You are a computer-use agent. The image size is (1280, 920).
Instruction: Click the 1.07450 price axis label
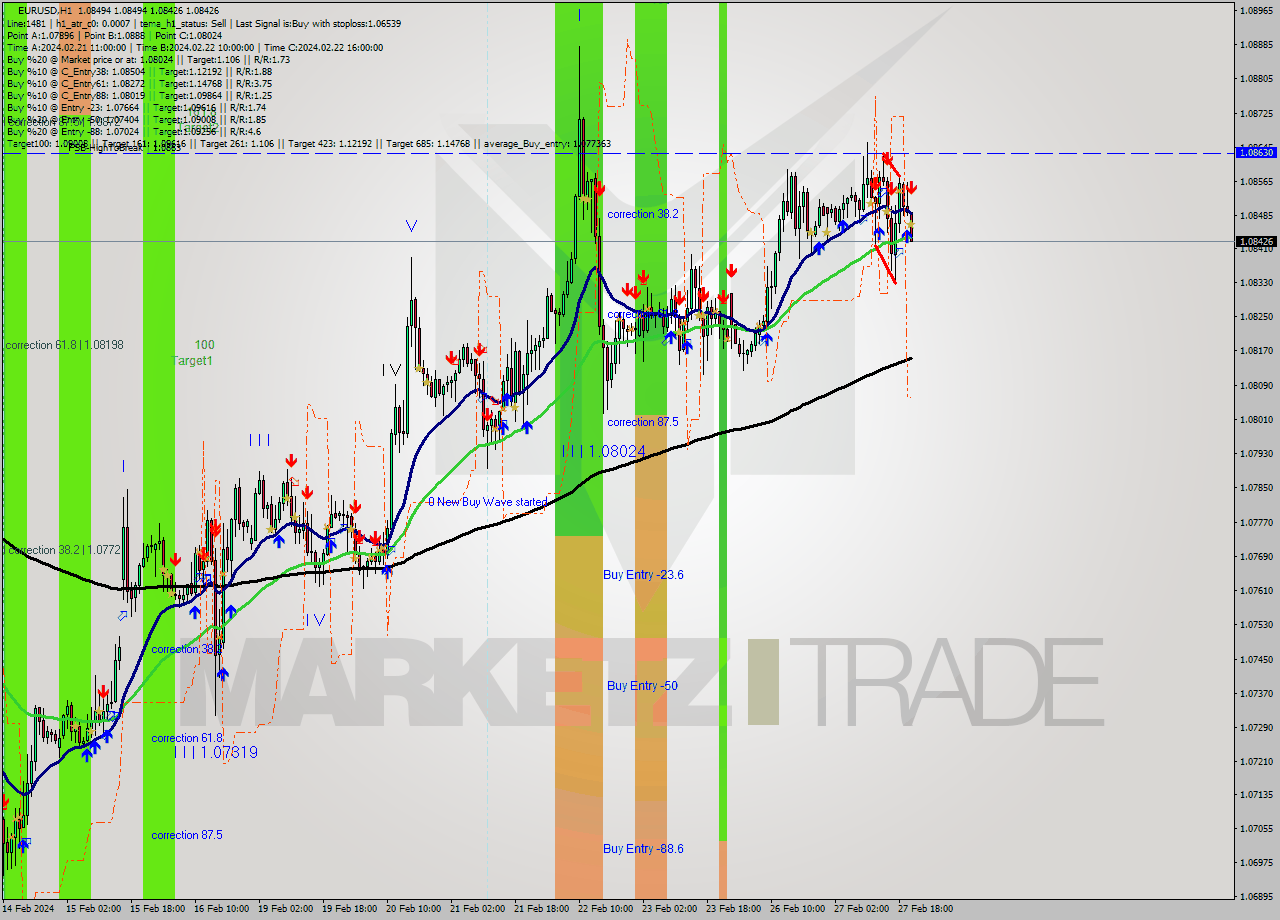tap(1256, 660)
